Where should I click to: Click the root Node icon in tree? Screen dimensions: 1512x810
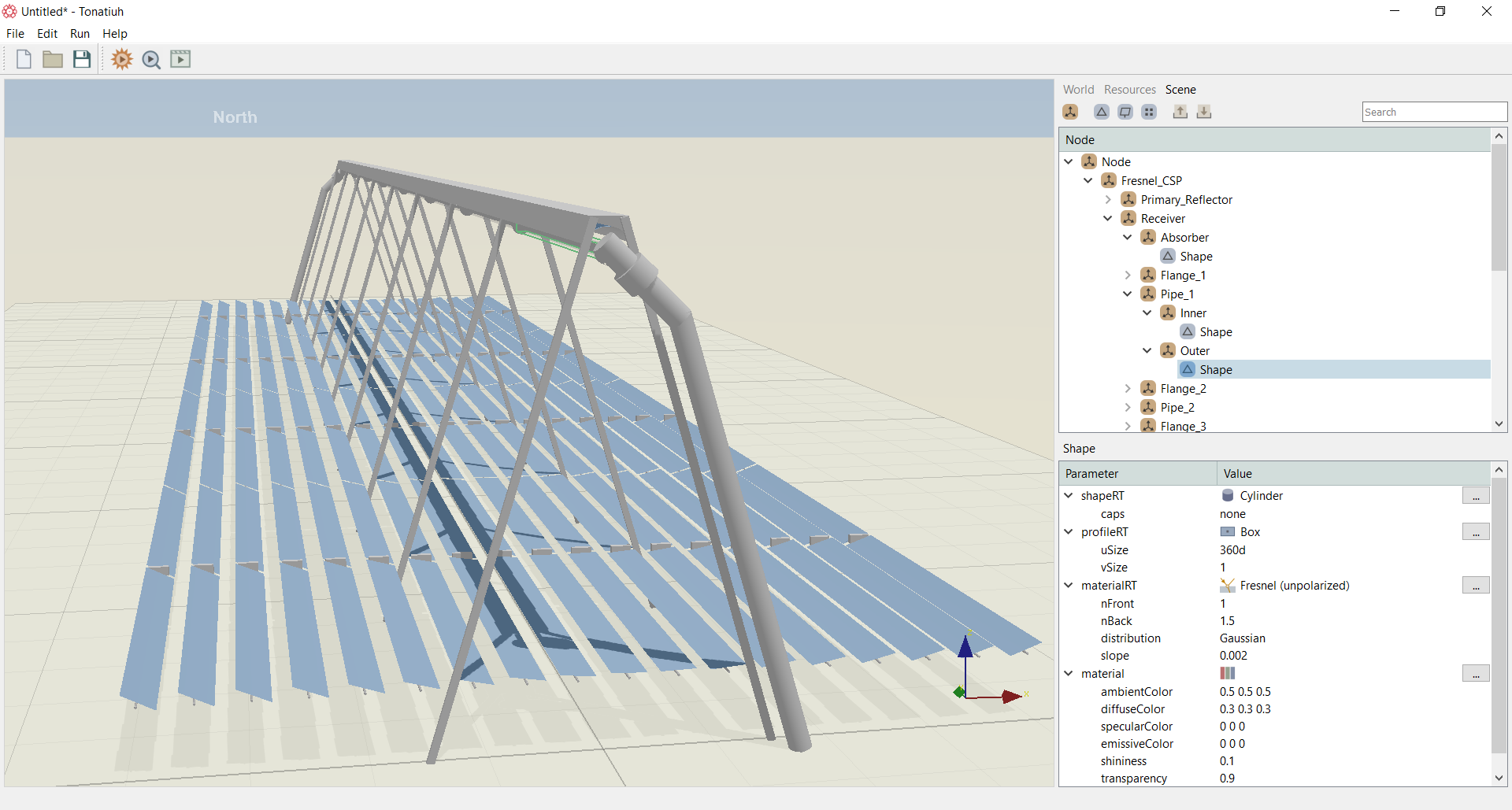pos(1089,161)
